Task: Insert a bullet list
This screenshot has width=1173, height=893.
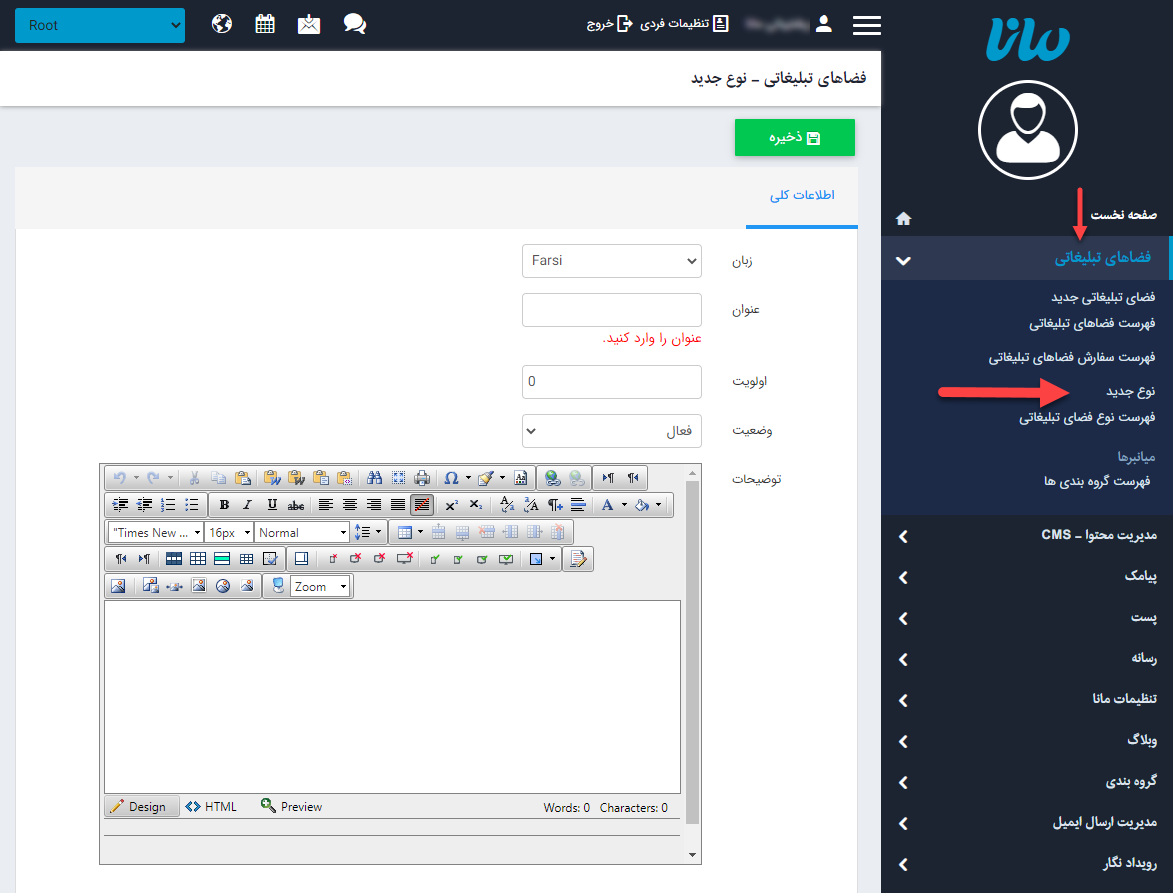Action: pyautogui.click(x=192, y=505)
